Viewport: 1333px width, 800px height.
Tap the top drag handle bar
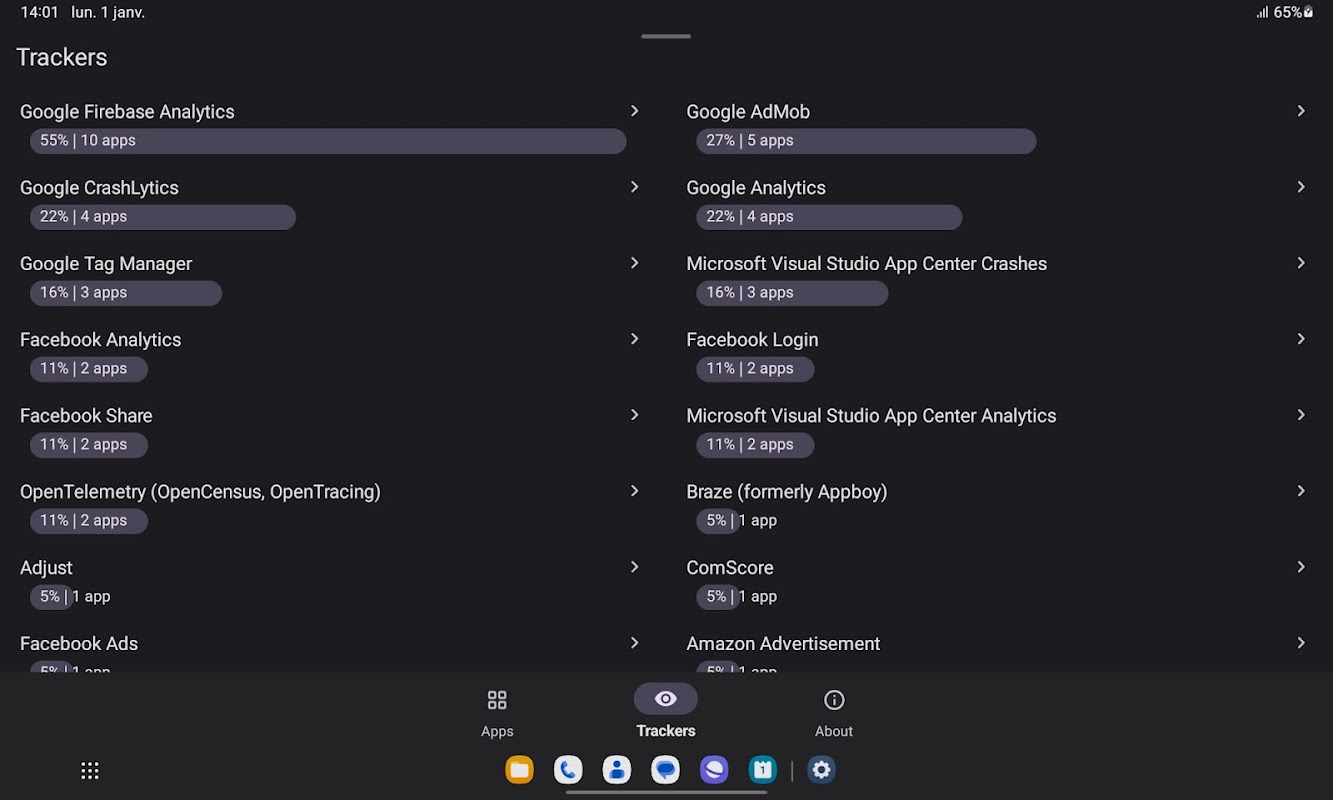[666, 36]
